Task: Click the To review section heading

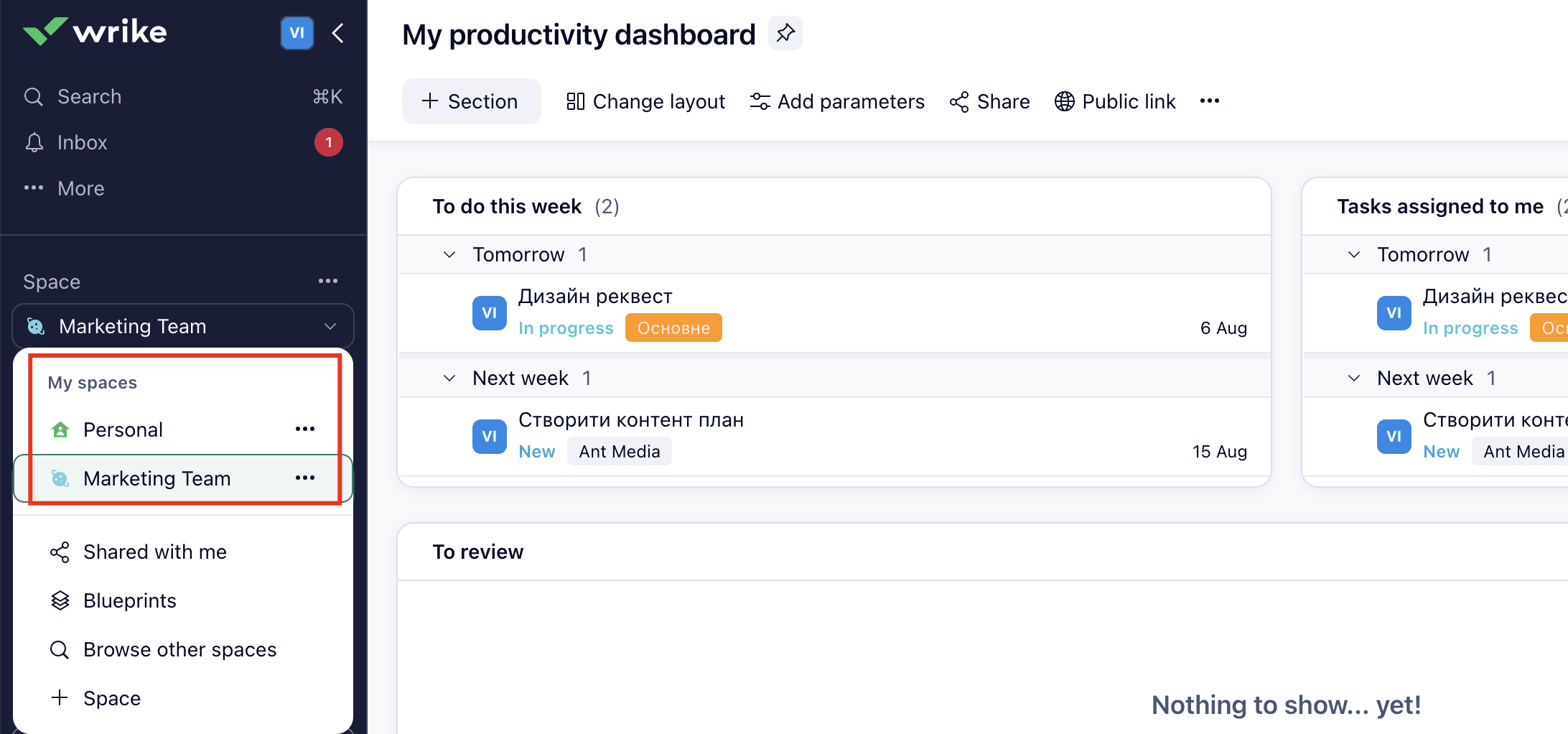Action: click(x=478, y=552)
